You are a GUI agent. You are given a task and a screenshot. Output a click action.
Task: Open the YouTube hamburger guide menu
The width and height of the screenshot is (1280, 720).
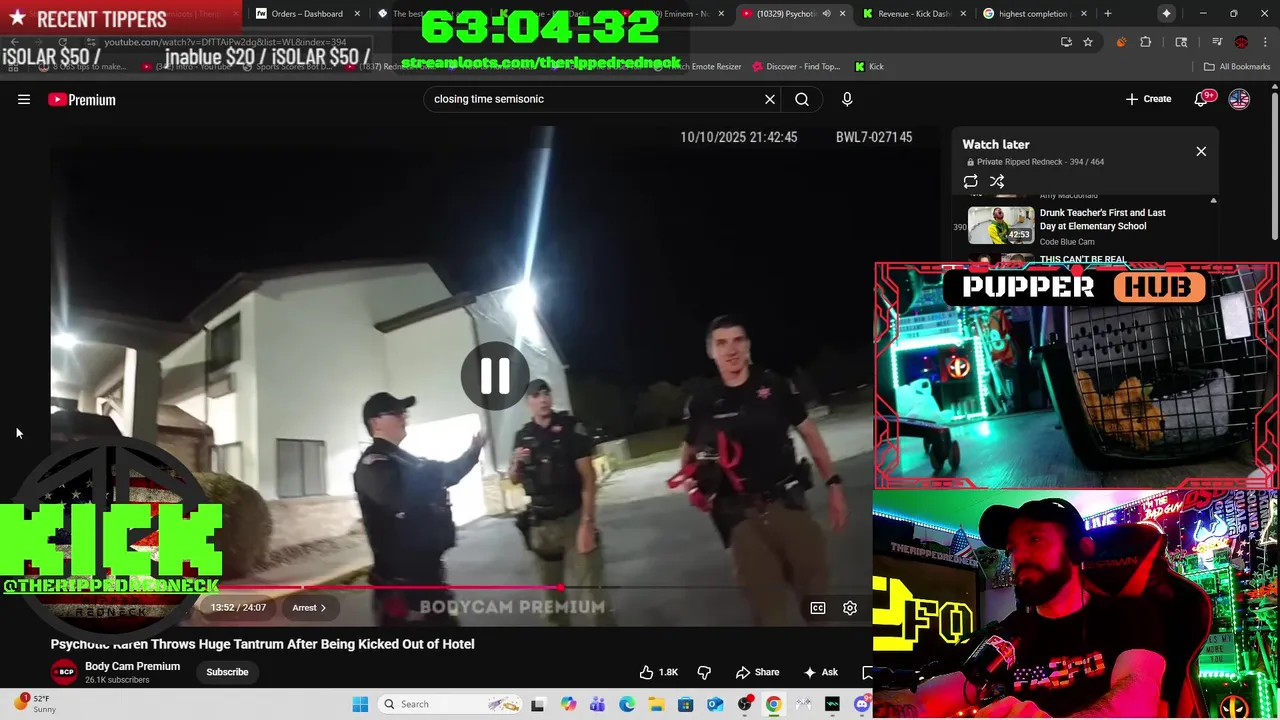pyautogui.click(x=24, y=99)
